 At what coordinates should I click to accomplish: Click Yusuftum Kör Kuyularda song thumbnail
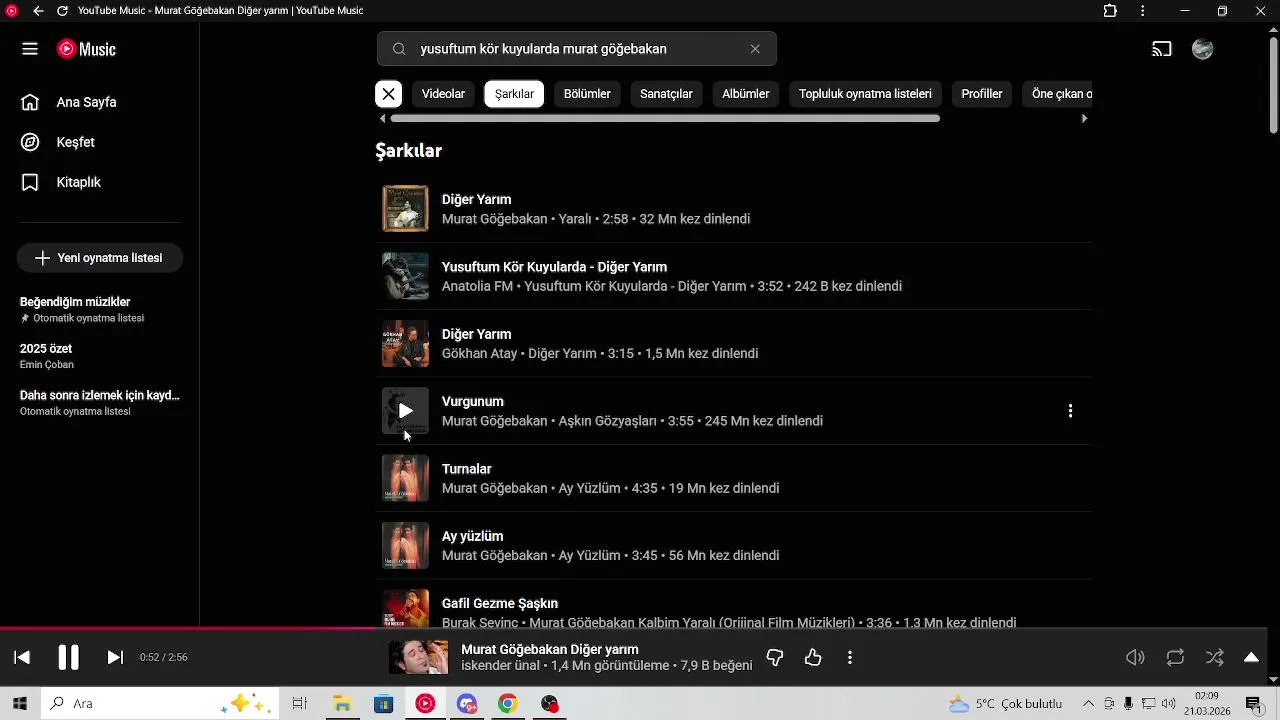(405, 276)
